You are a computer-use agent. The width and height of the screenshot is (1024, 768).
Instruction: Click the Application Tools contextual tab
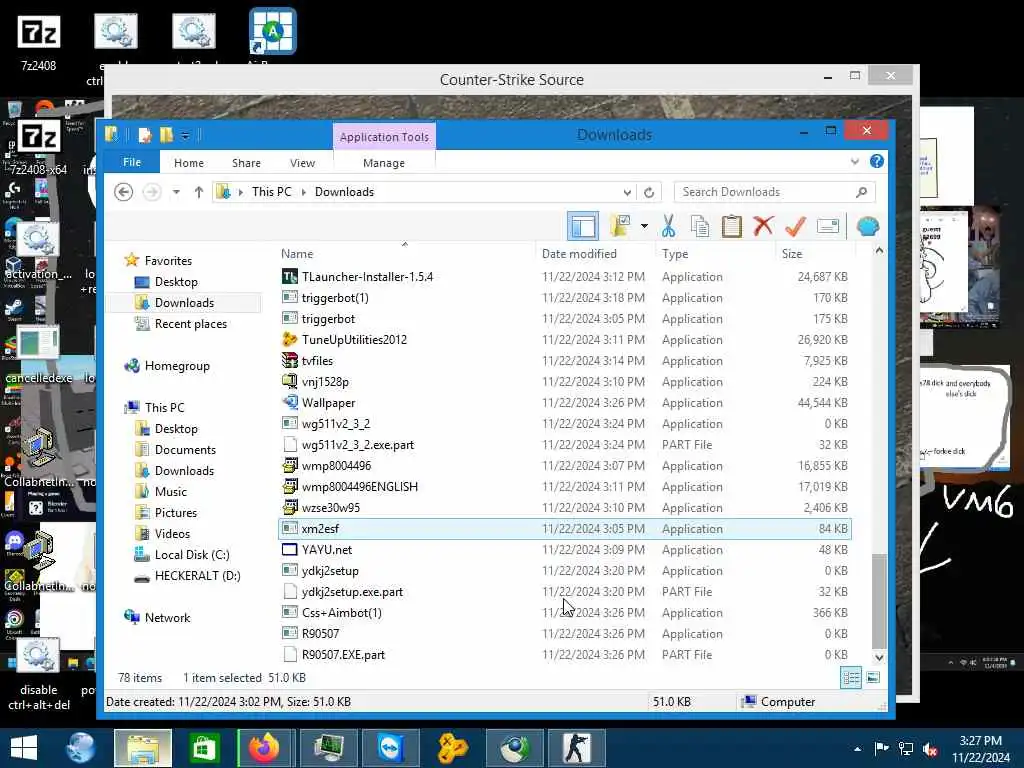click(x=384, y=136)
